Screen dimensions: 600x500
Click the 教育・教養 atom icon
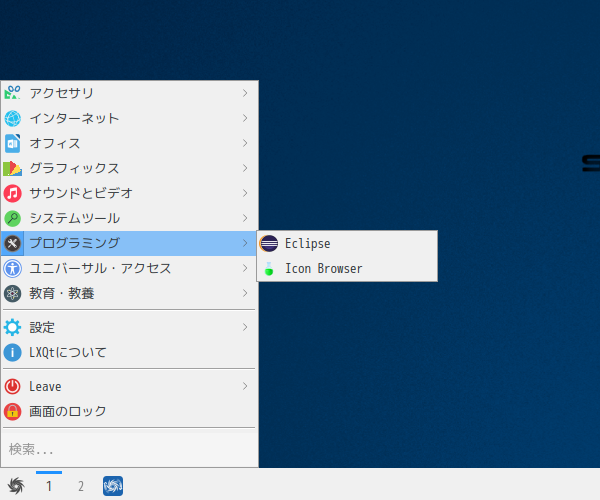coord(13,293)
